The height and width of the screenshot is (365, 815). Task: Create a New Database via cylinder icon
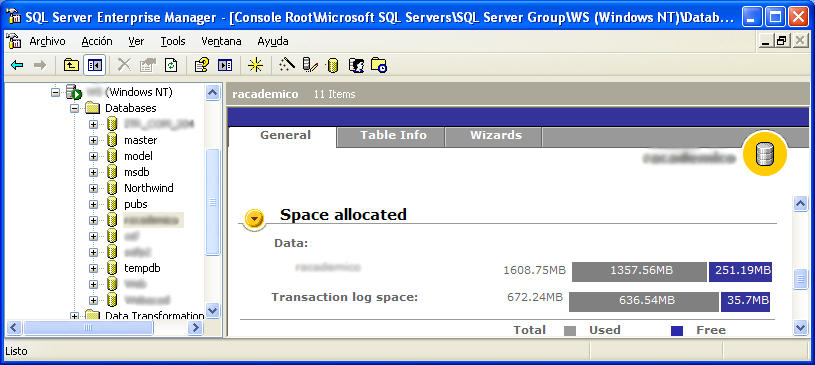(x=333, y=65)
